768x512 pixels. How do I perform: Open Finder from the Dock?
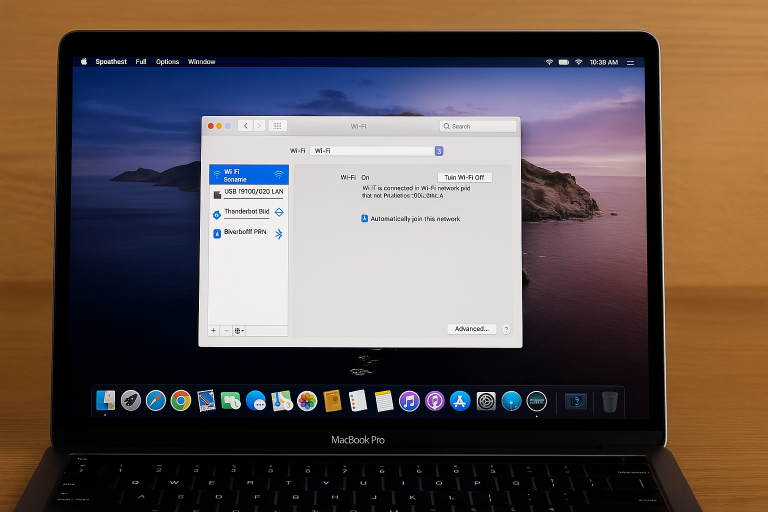(105, 401)
